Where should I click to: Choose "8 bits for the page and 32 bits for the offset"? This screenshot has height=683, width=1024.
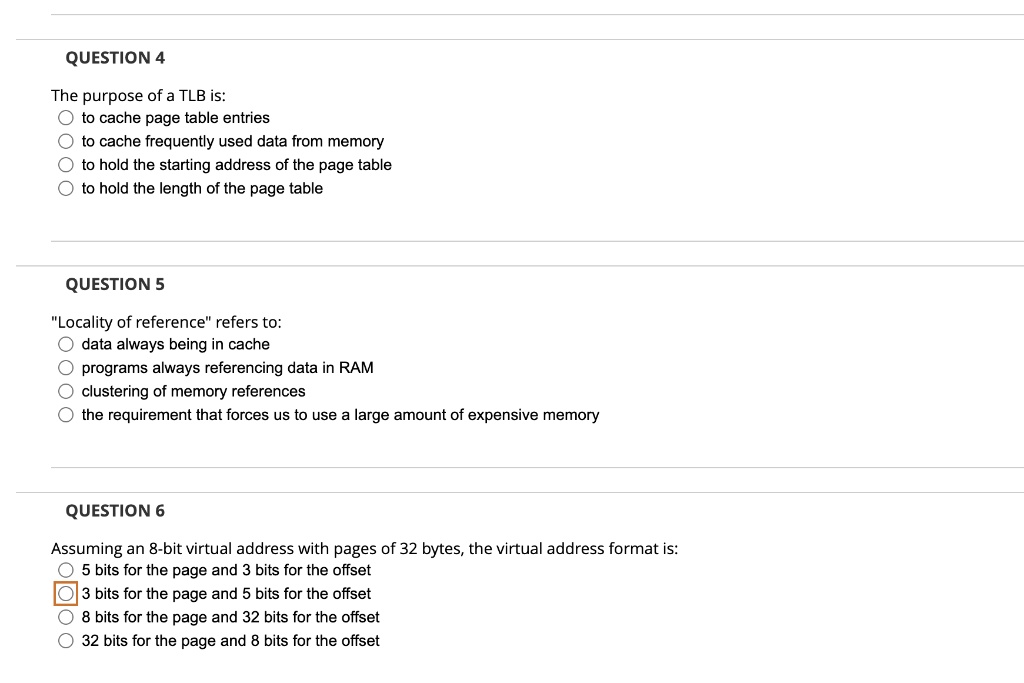pos(65,617)
